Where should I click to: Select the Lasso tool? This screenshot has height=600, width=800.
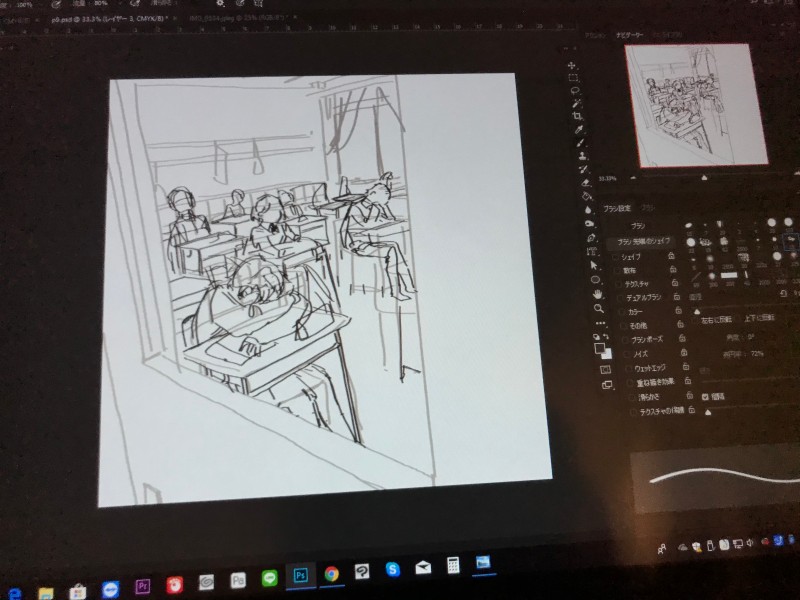575,91
